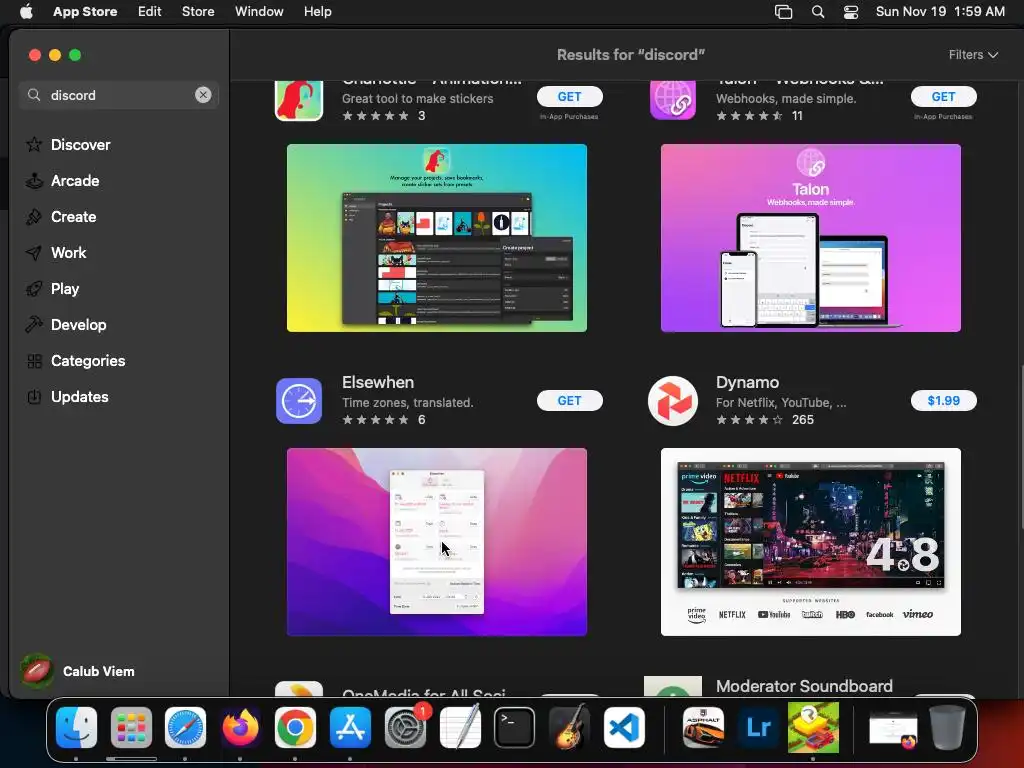View the Elsewhen screenshot preview
Viewport: 1024px width, 768px height.
(437, 542)
